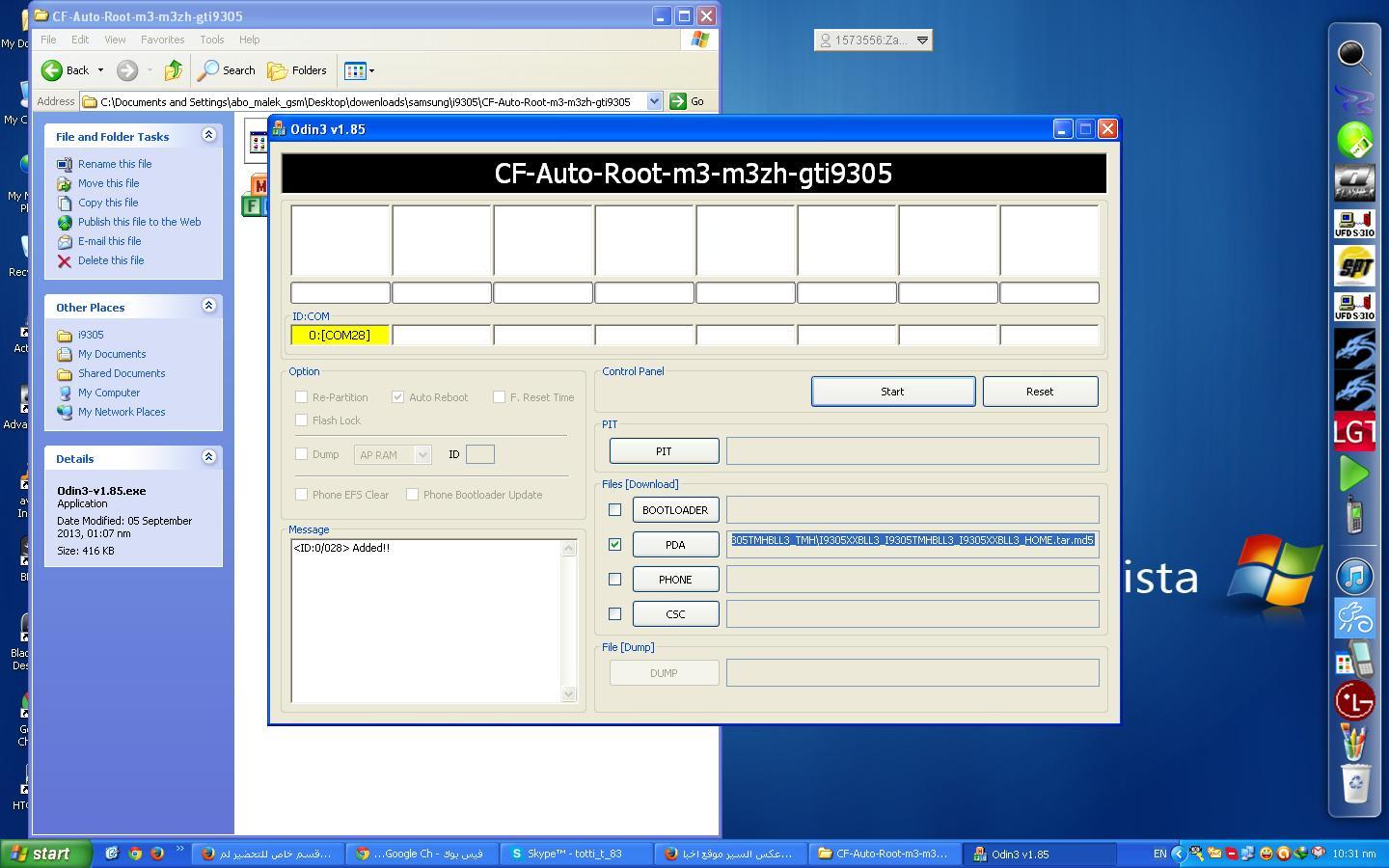The image size is (1389, 868).
Task: Go up one folder level in Explorer
Action: 174,70
